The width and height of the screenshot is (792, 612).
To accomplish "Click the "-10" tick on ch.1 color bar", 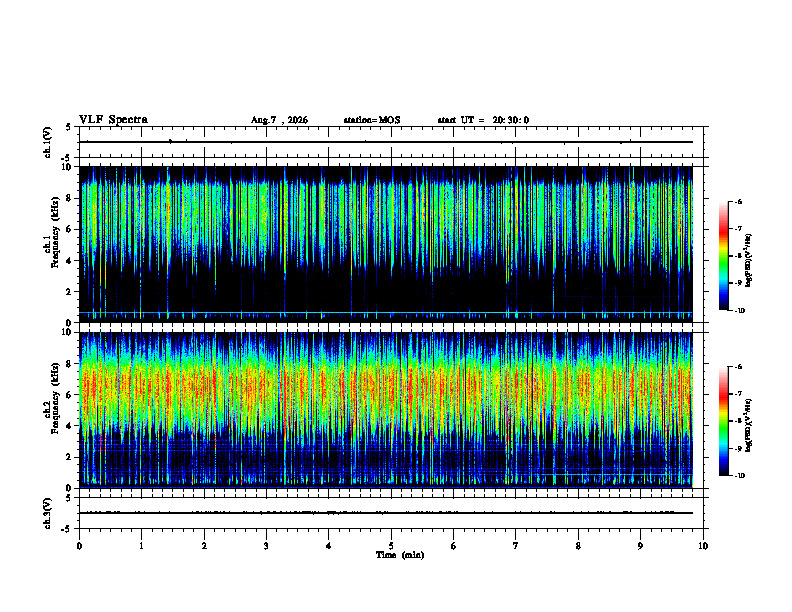I will click(x=740, y=311).
